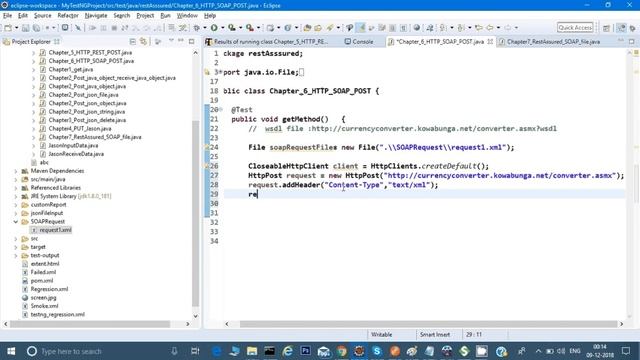
Task: Expand the src/main/java folder node
Action: pyautogui.click(x=16, y=180)
